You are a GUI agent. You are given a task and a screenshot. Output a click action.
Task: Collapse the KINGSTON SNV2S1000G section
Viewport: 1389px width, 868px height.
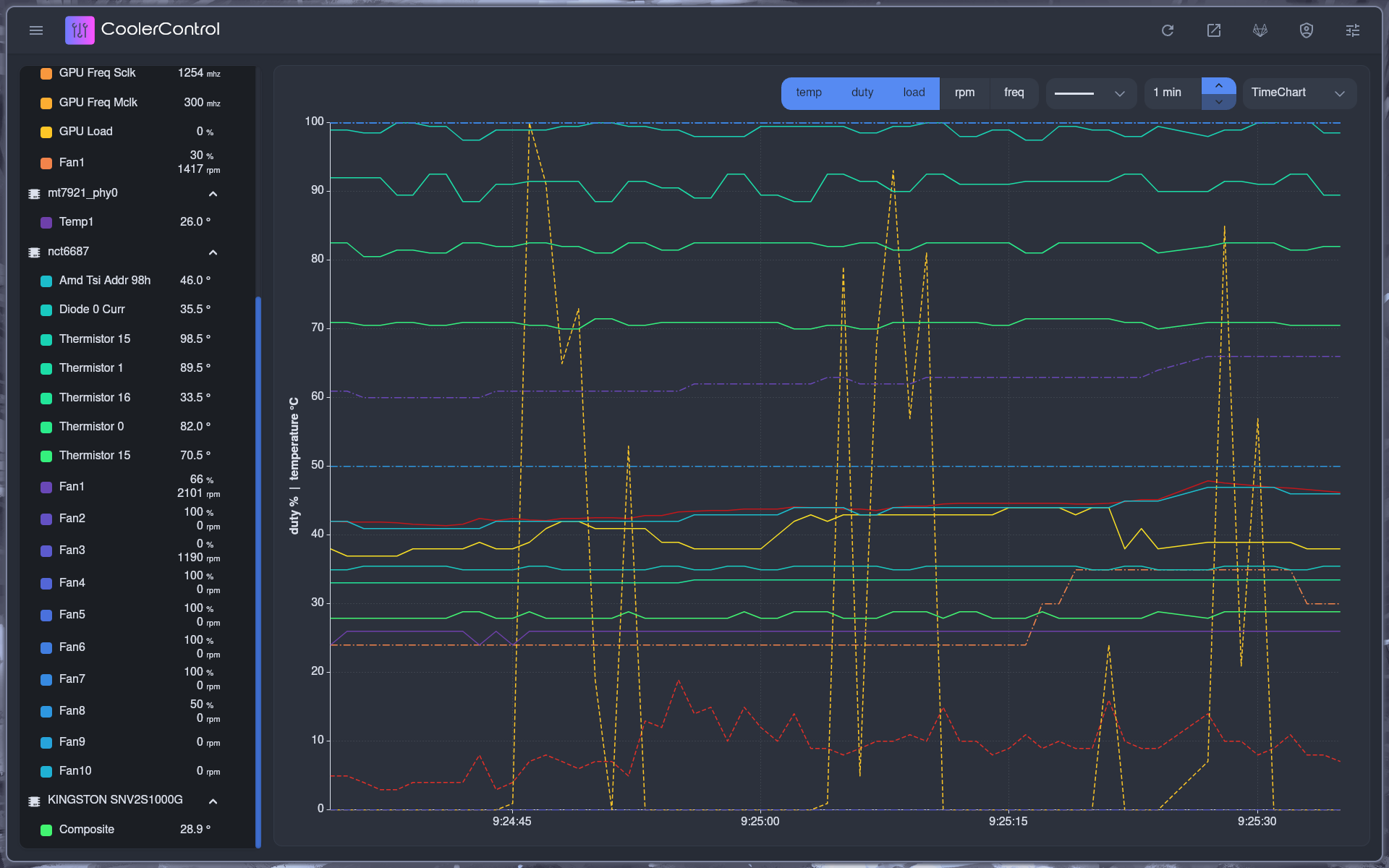(213, 801)
